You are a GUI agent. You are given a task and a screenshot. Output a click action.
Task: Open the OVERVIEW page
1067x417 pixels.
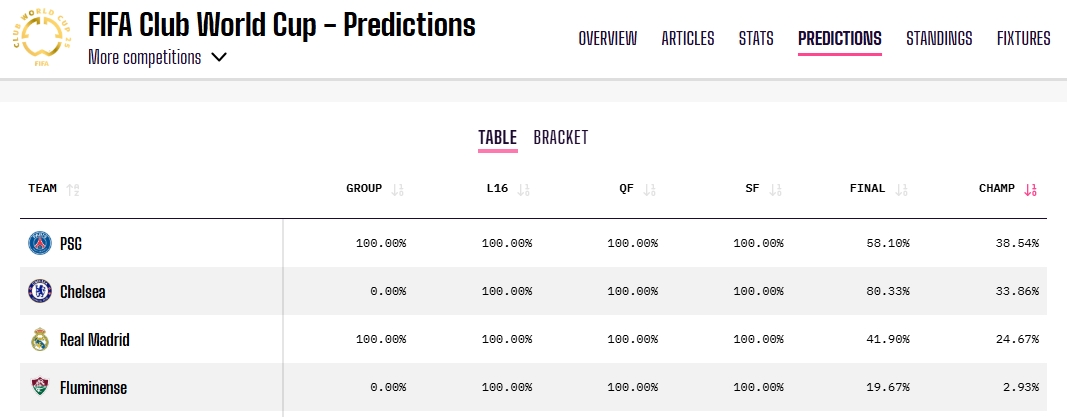click(607, 39)
